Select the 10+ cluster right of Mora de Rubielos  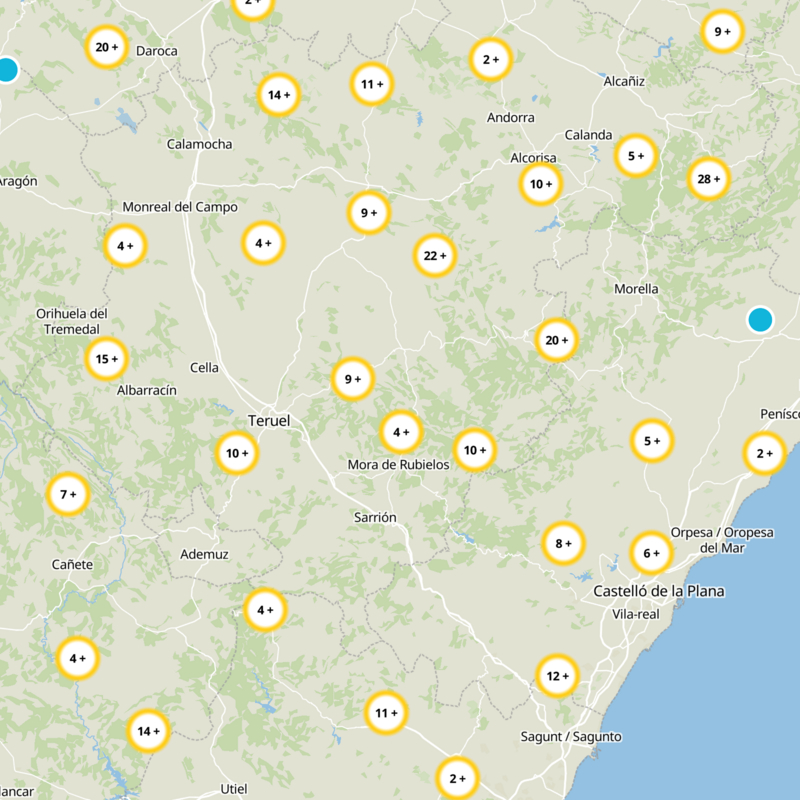[474, 450]
